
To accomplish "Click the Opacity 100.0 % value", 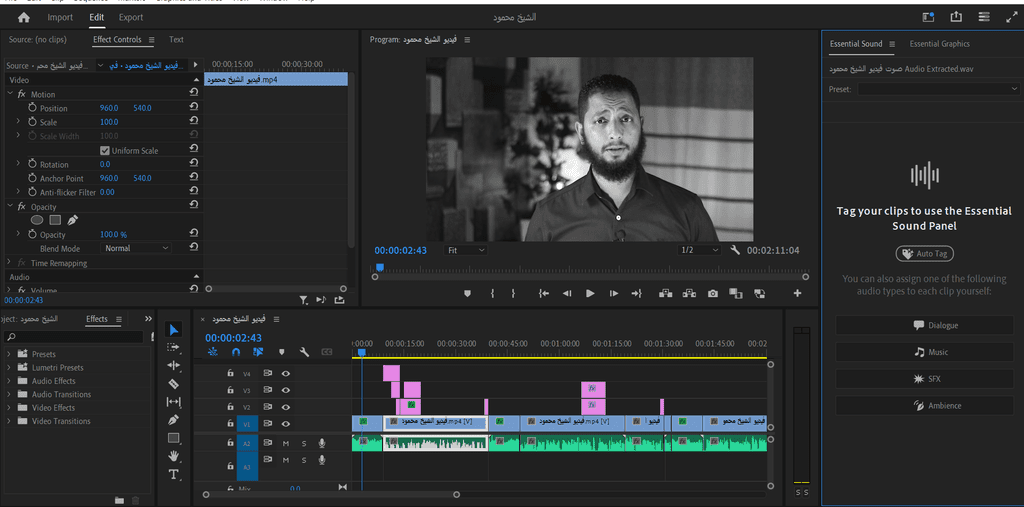I will (113, 235).
